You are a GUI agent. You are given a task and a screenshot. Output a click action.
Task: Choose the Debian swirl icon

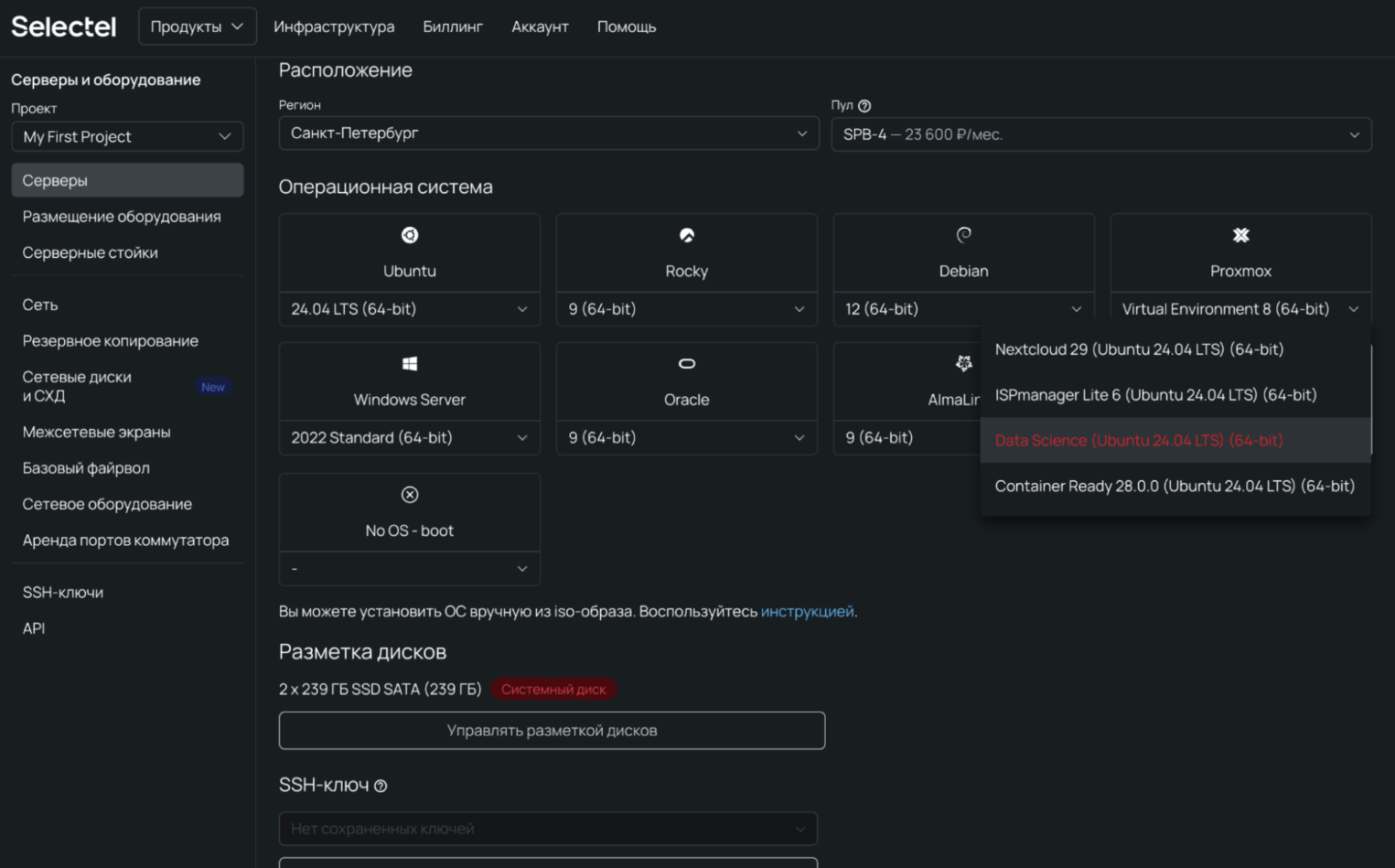(x=963, y=235)
